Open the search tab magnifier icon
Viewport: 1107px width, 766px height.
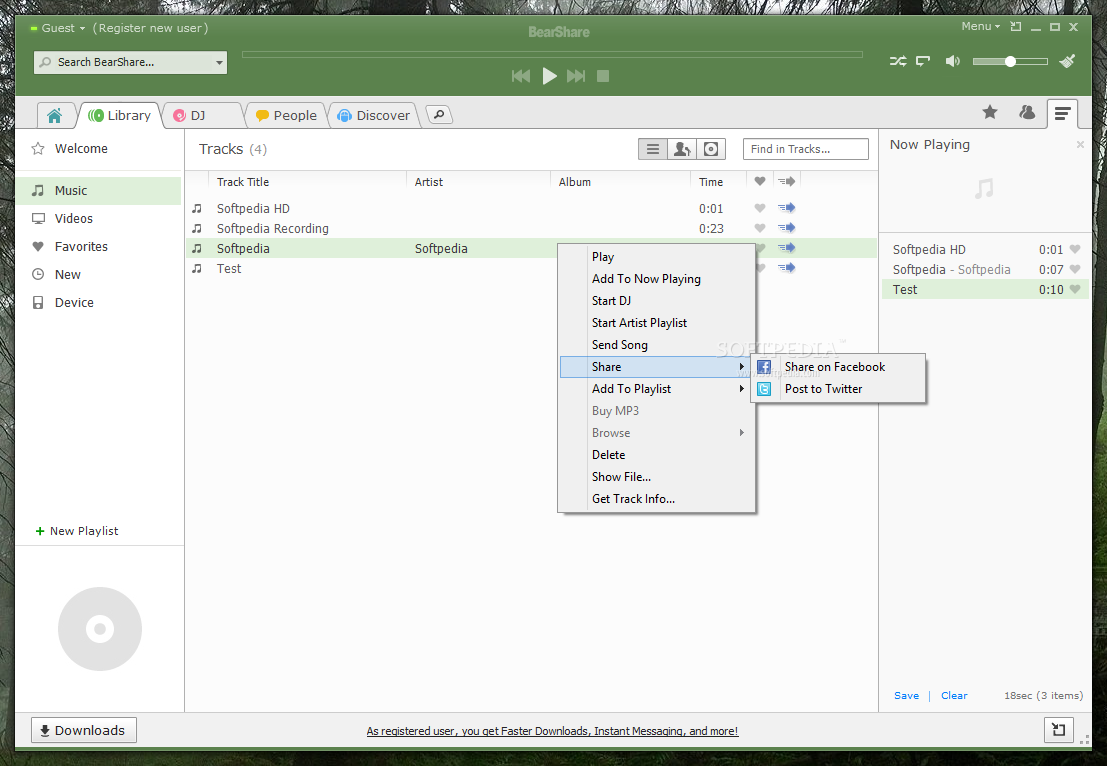click(439, 114)
